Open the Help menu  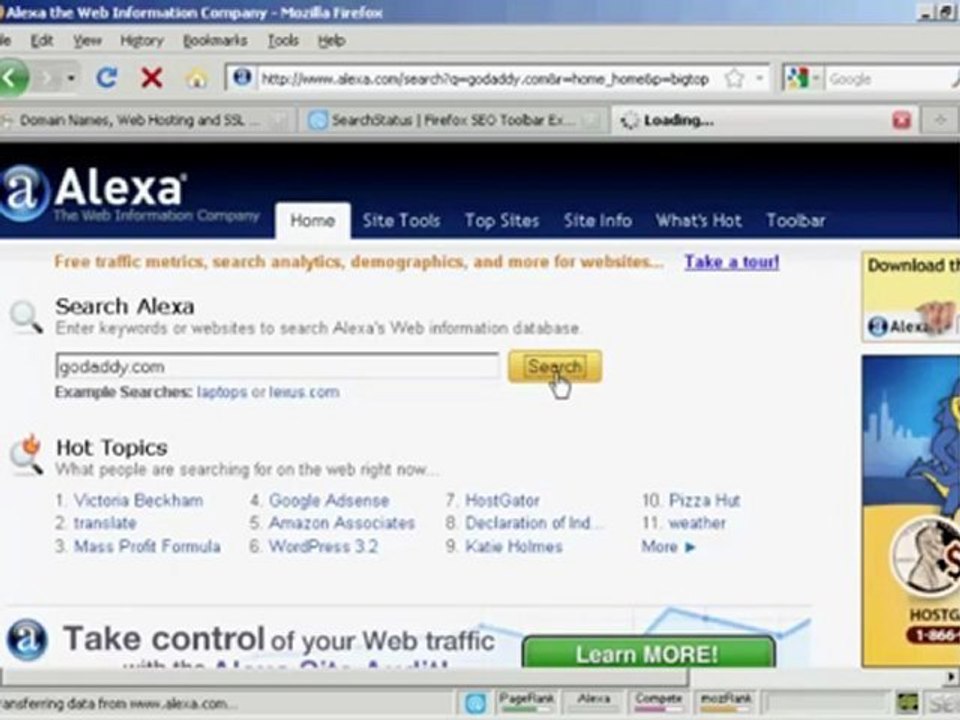coord(331,41)
